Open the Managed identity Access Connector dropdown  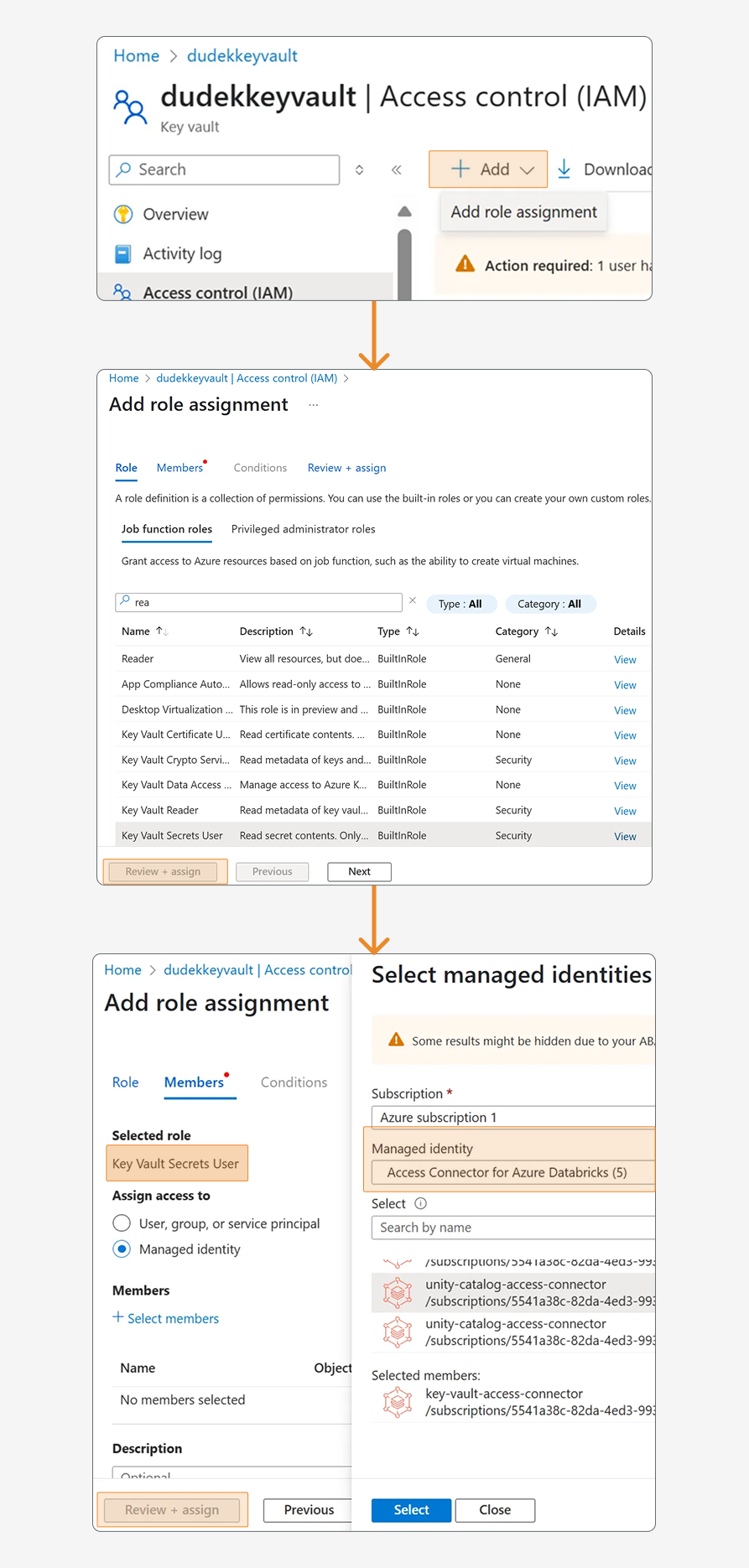[512, 1172]
